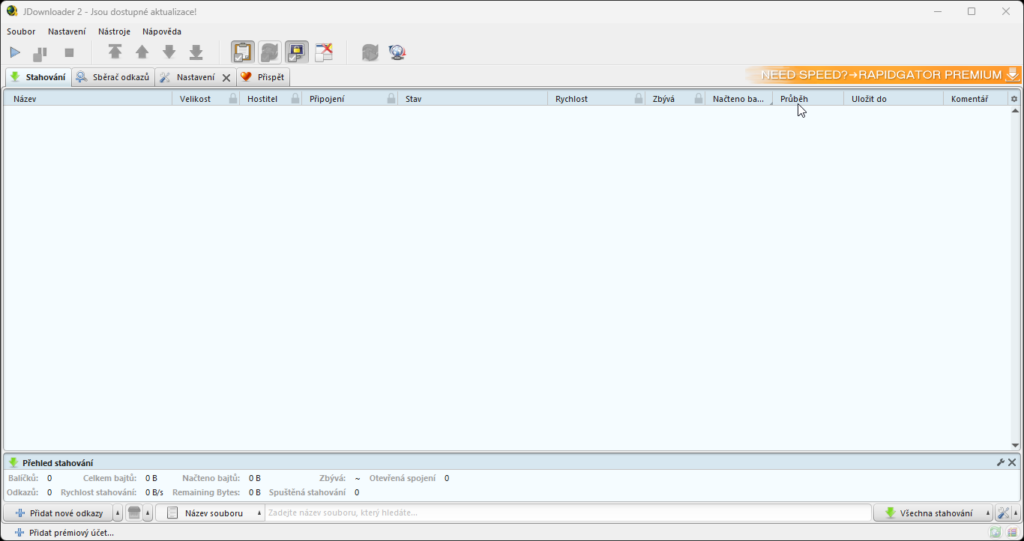Click the file name search input field
Viewport: 1024px width, 541px height.
[567, 513]
